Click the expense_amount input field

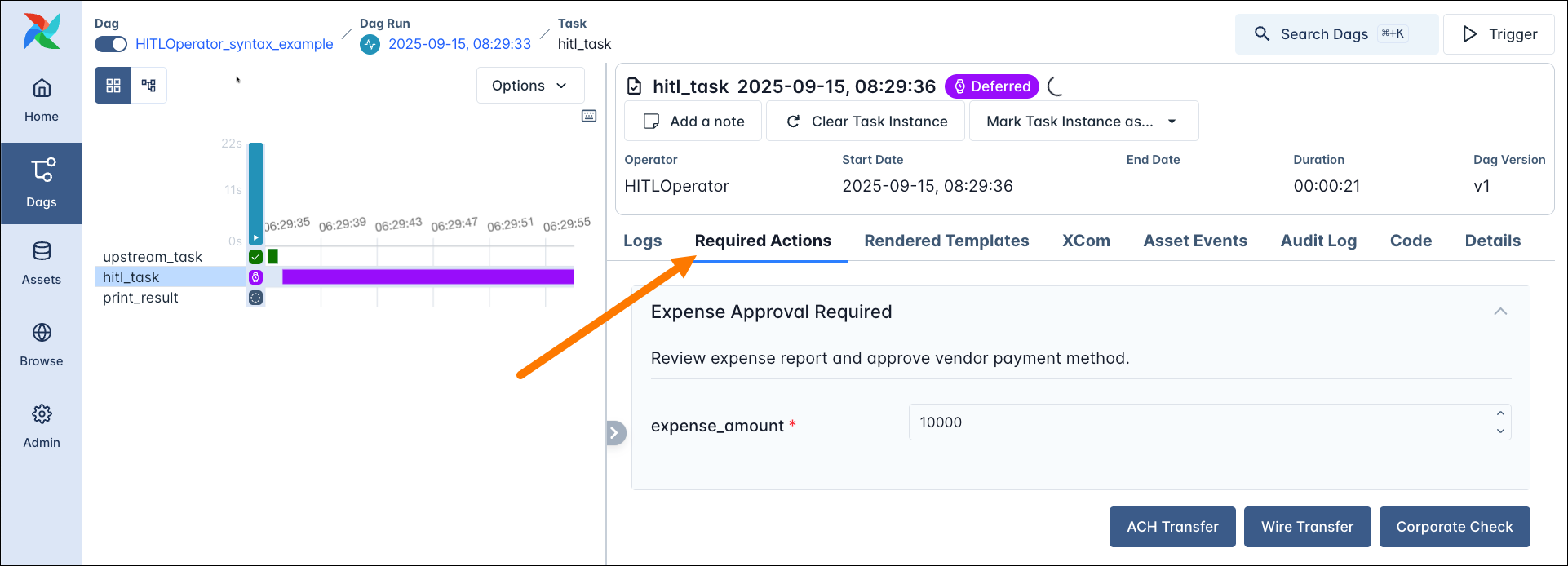[1198, 422]
